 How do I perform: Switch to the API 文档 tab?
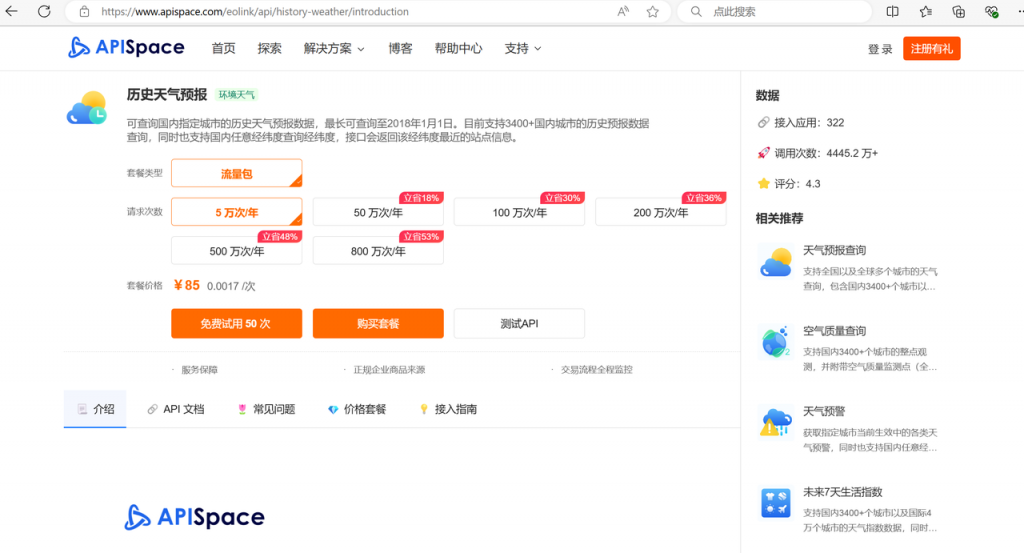[176, 409]
